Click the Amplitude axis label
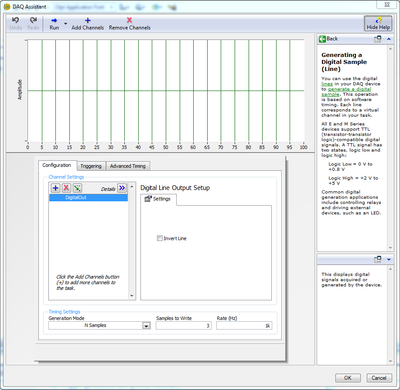The width and height of the screenshot is (400, 390). tap(20, 89)
